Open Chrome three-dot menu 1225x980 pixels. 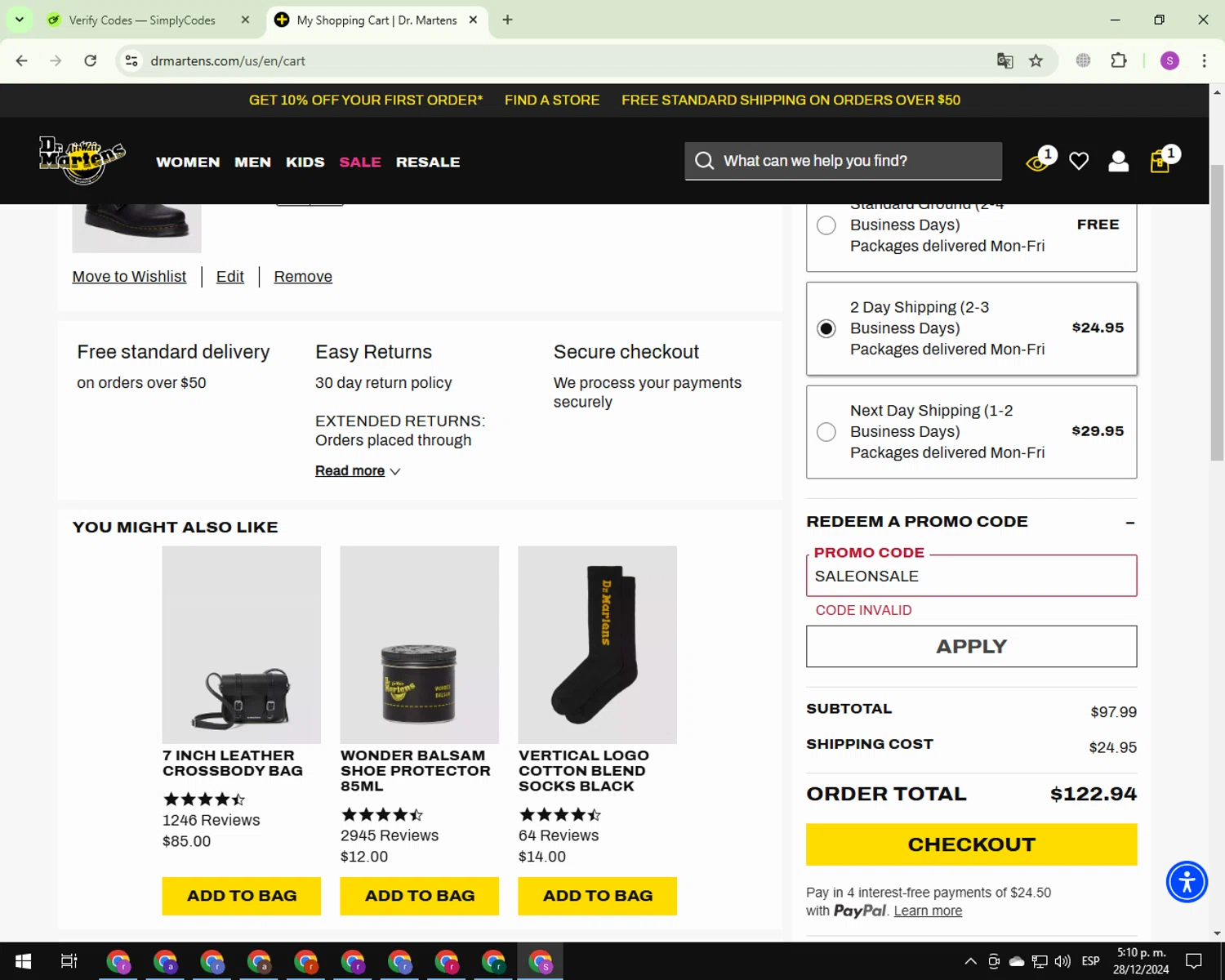pos(1204,60)
